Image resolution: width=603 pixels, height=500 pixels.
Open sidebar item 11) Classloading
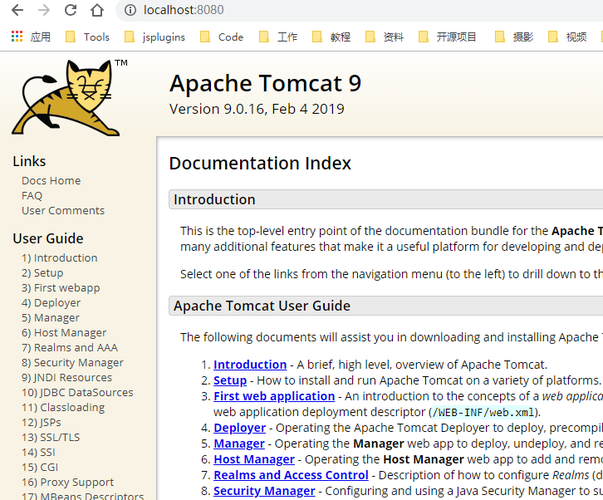(63, 407)
